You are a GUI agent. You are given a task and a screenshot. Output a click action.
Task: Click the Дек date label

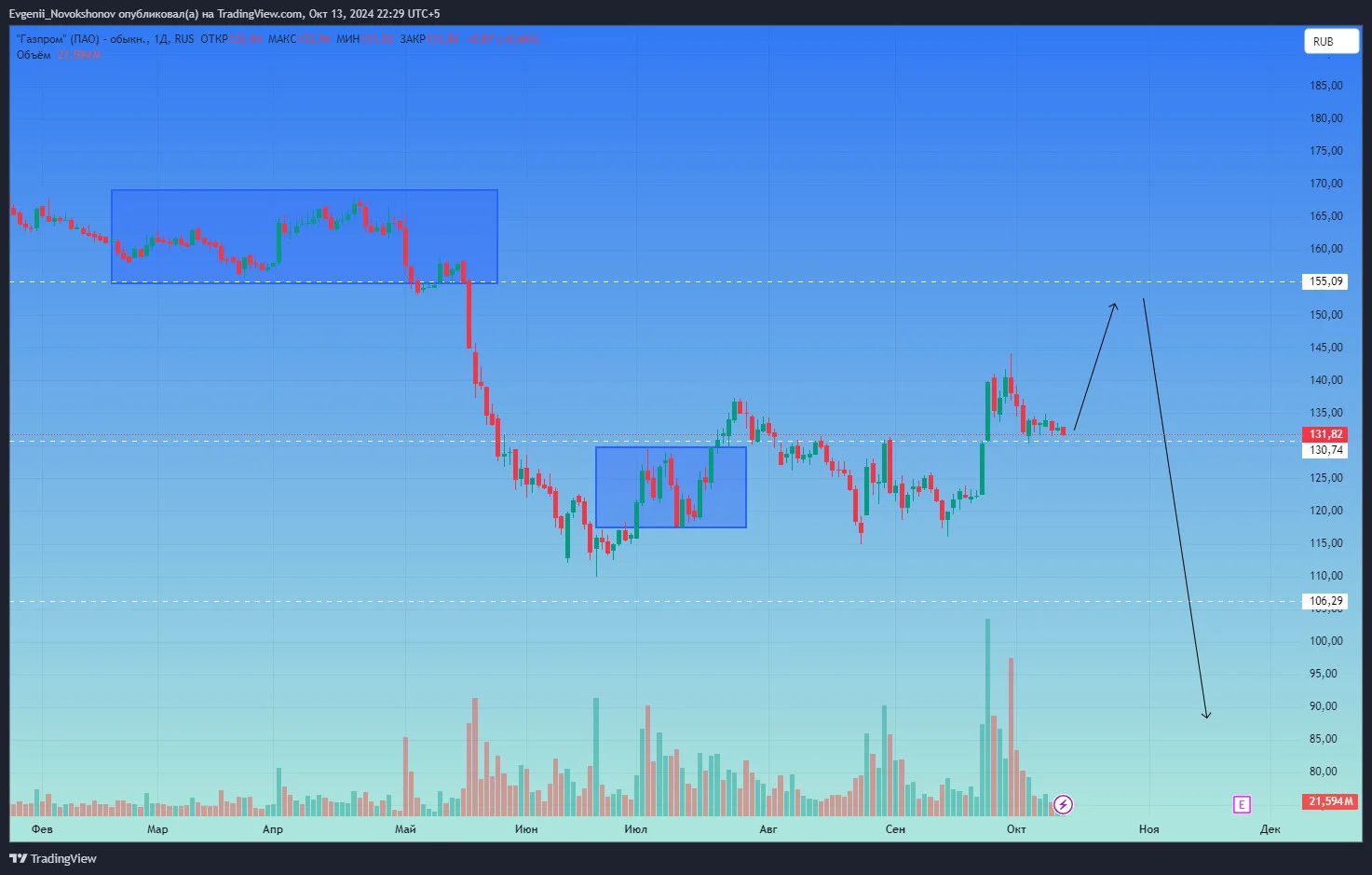[1270, 829]
